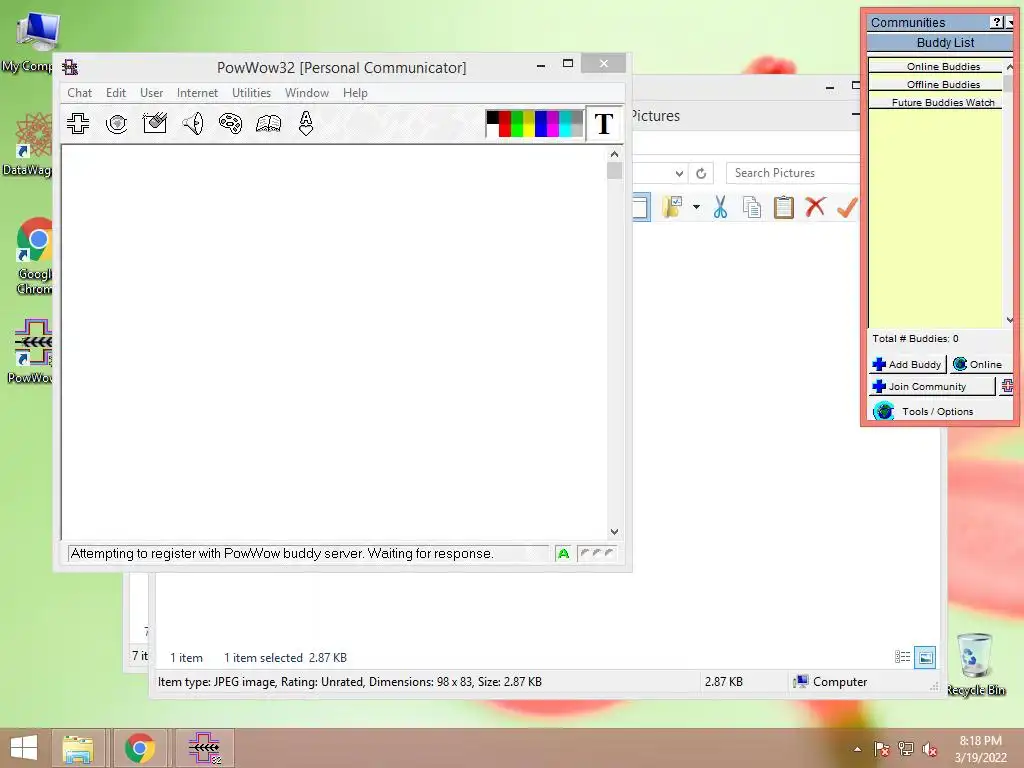Open the User menu in PowWow
Image resolution: width=1024 pixels, height=768 pixels.
point(152,93)
